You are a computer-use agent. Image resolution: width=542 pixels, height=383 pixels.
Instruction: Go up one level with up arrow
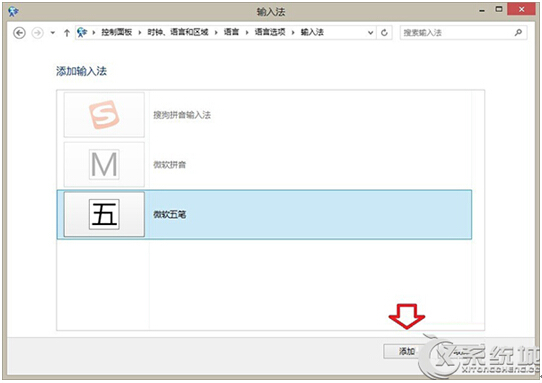pyautogui.click(x=67, y=33)
